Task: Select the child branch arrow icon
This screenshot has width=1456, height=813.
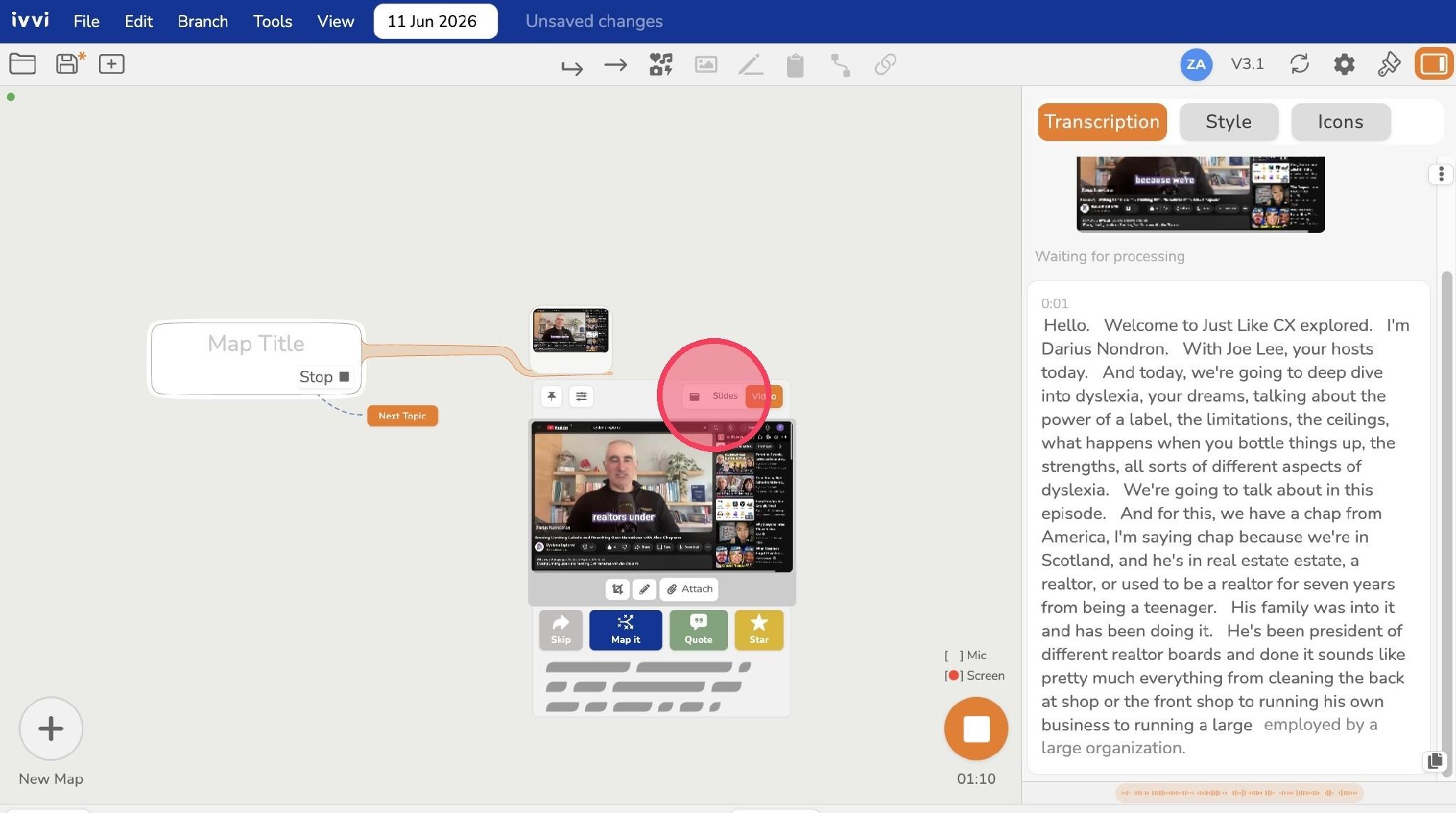Action: click(x=571, y=66)
